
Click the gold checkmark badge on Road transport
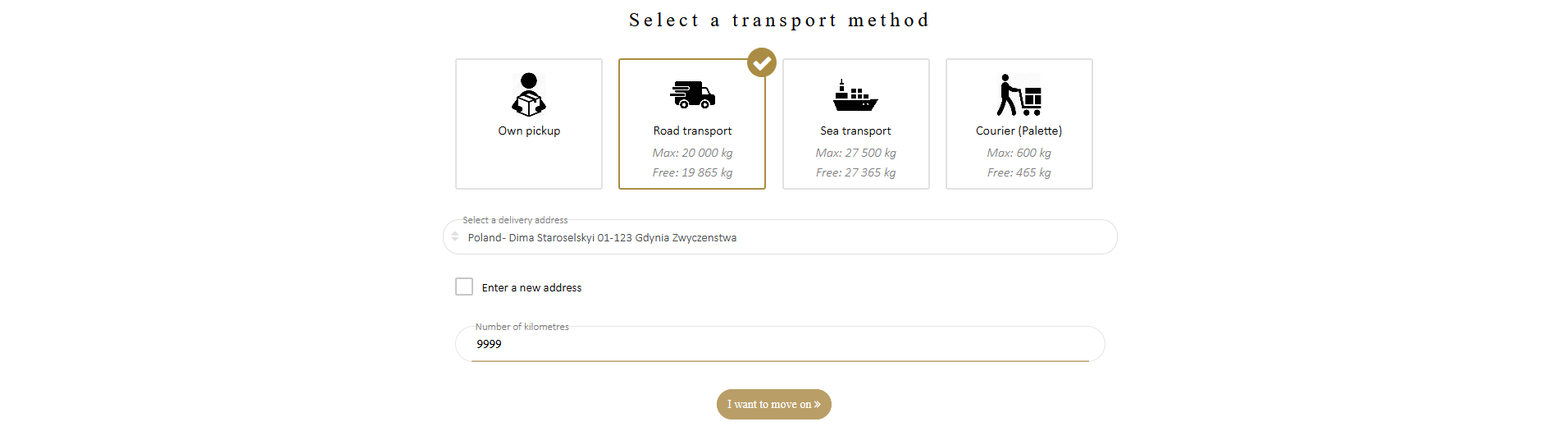[x=762, y=62]
